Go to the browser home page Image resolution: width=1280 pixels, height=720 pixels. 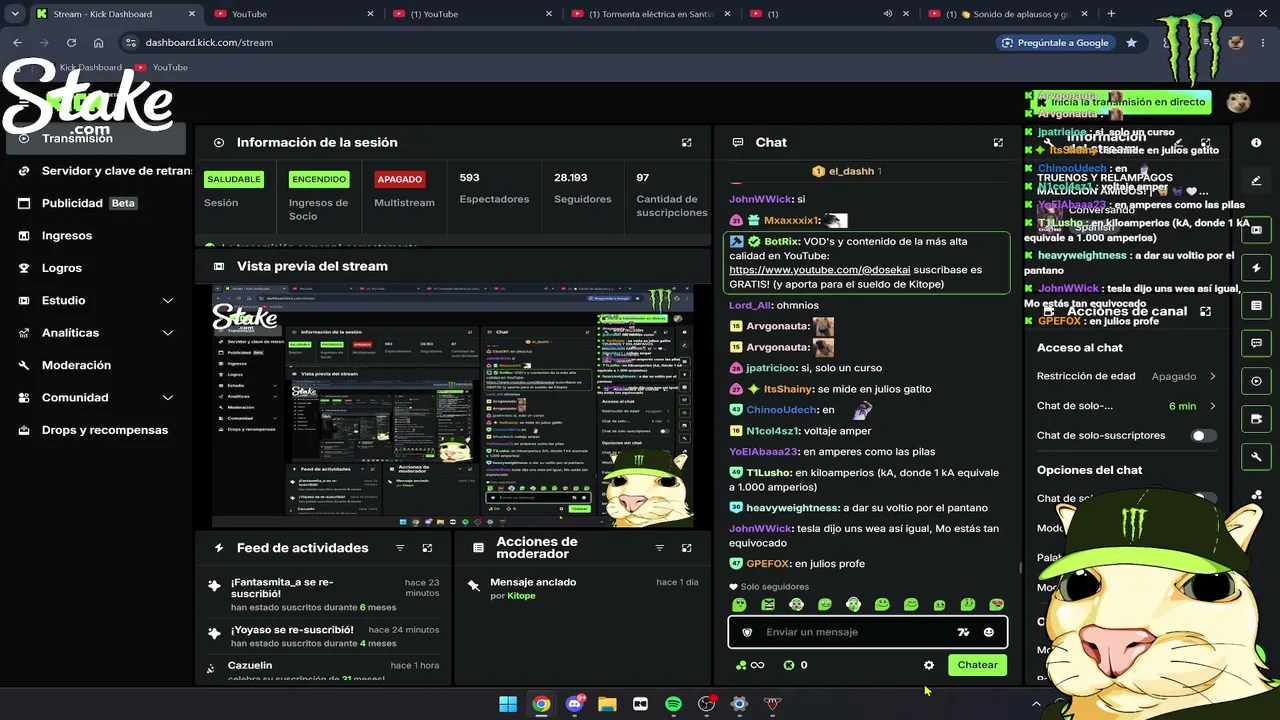pos(98,43)
